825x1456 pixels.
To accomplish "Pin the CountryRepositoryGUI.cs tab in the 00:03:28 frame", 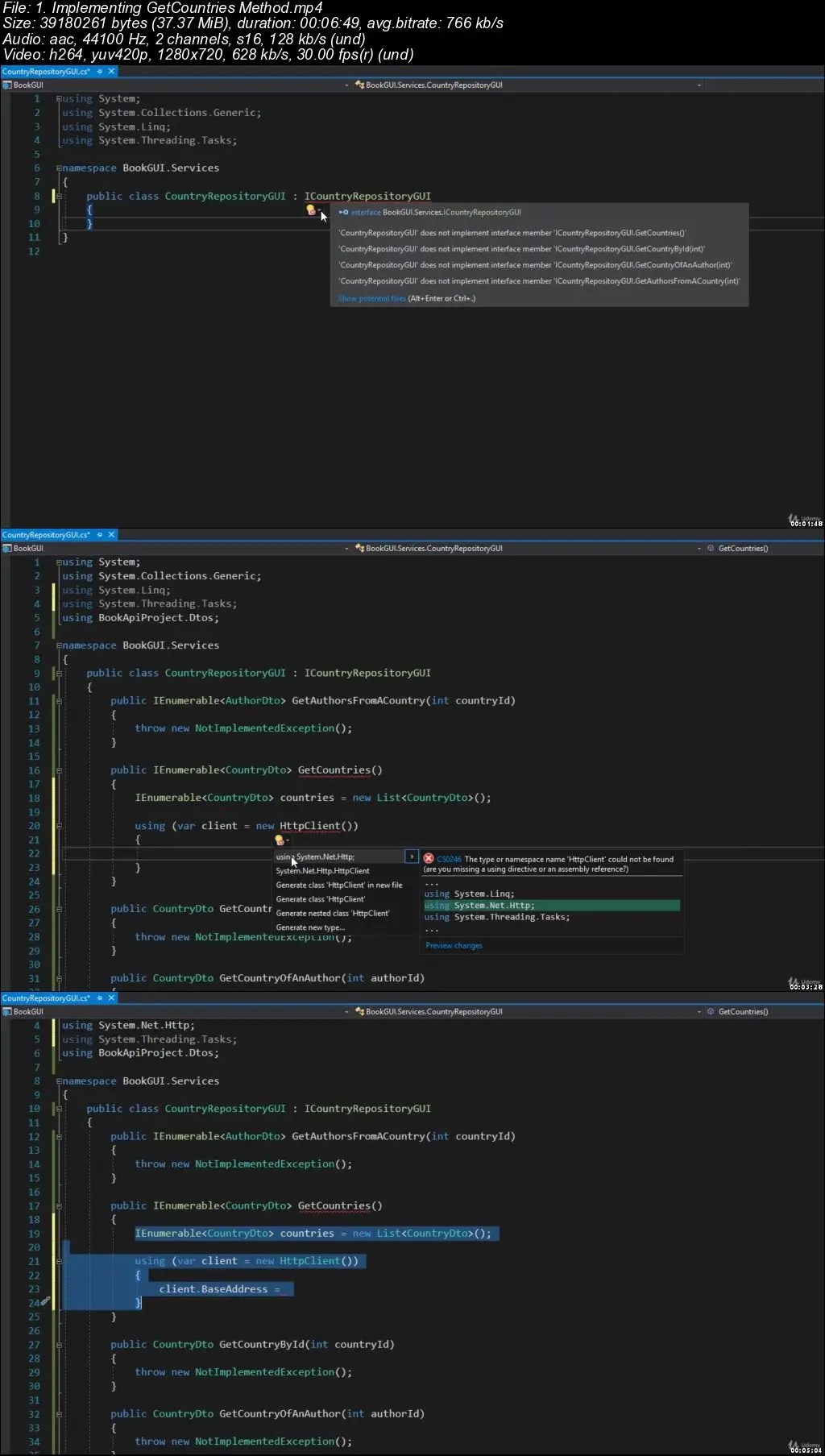I will 100,535.
